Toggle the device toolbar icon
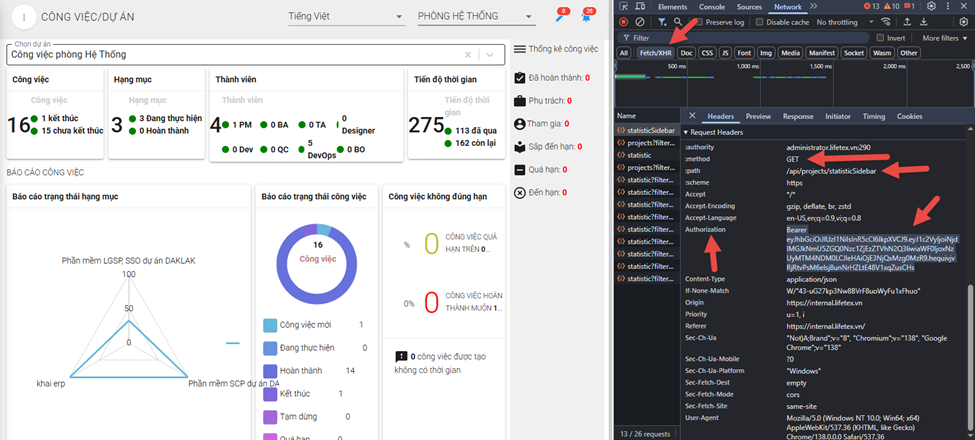This screenshot has width=975, height=440. point(640,6)
